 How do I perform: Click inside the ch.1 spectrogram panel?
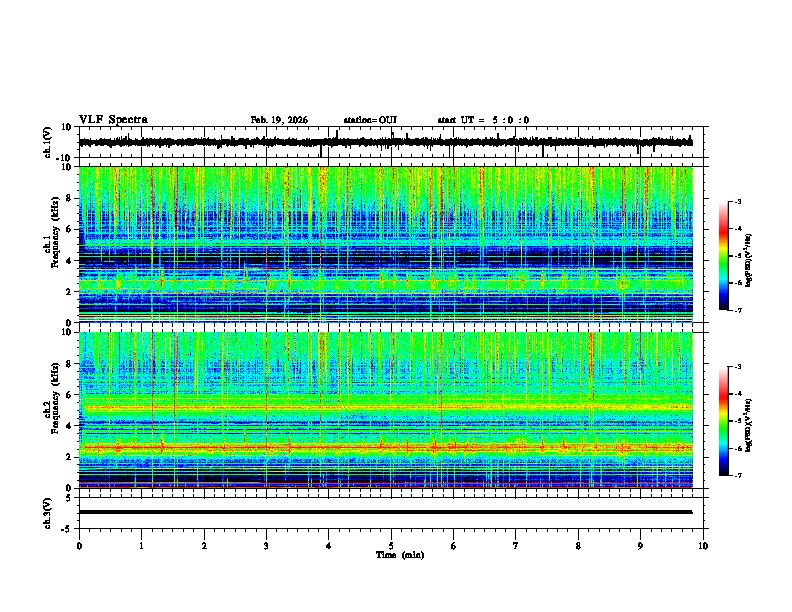click(385, 244)
